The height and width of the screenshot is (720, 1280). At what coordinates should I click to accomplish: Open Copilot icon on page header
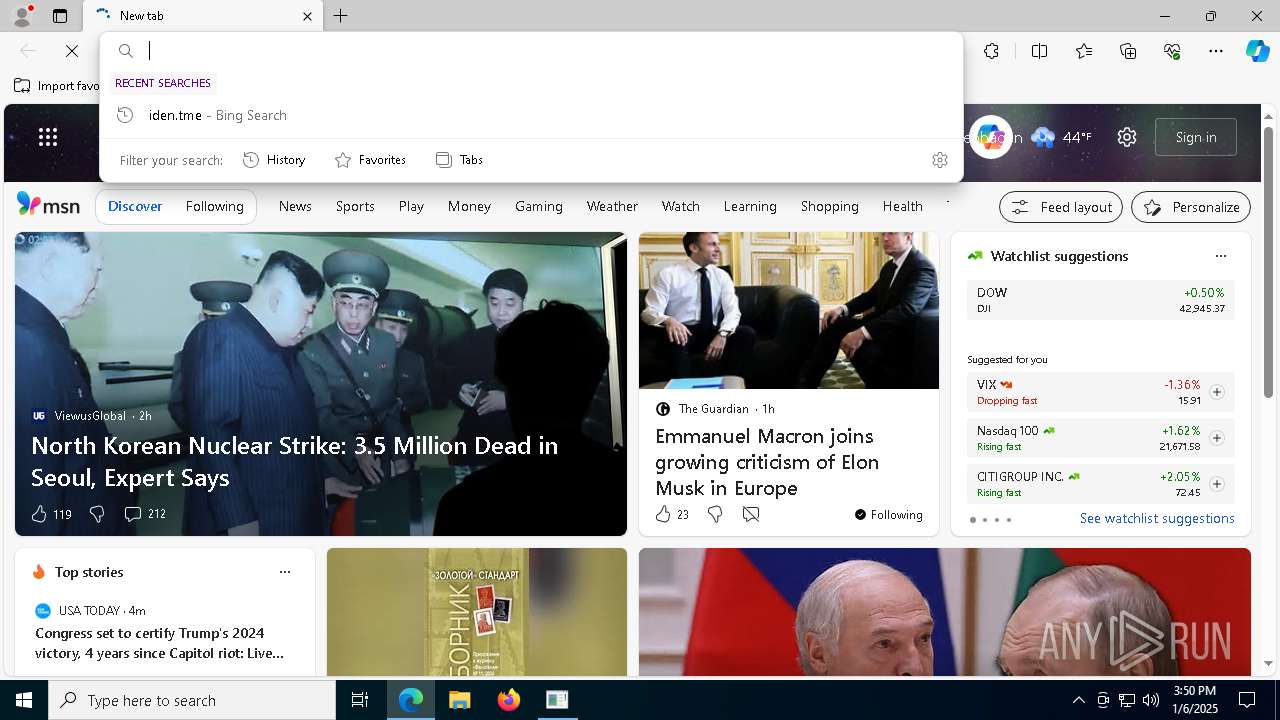coord(990,137)
